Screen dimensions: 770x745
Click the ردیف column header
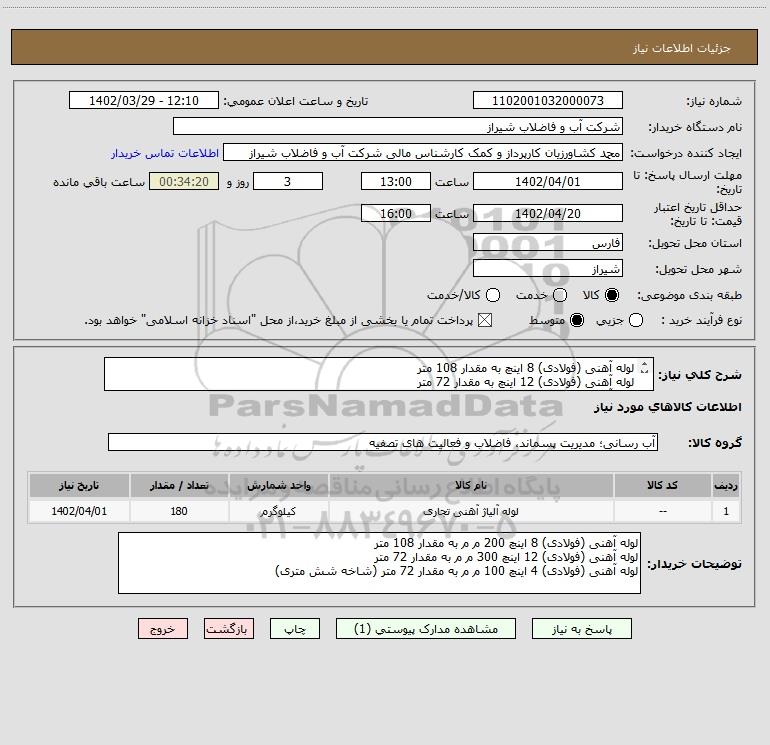pyautogui.click(x=726, y=485)
